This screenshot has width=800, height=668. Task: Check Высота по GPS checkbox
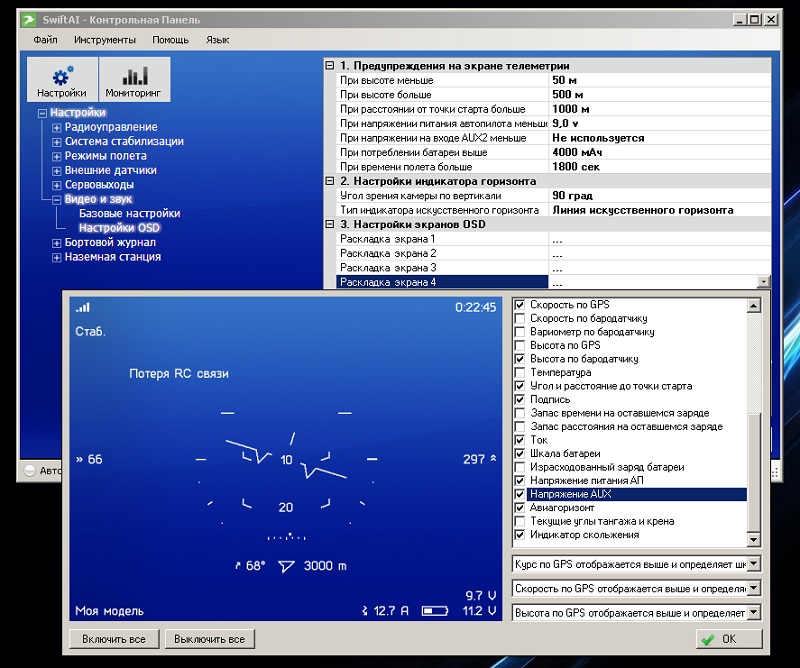[520, 345]
